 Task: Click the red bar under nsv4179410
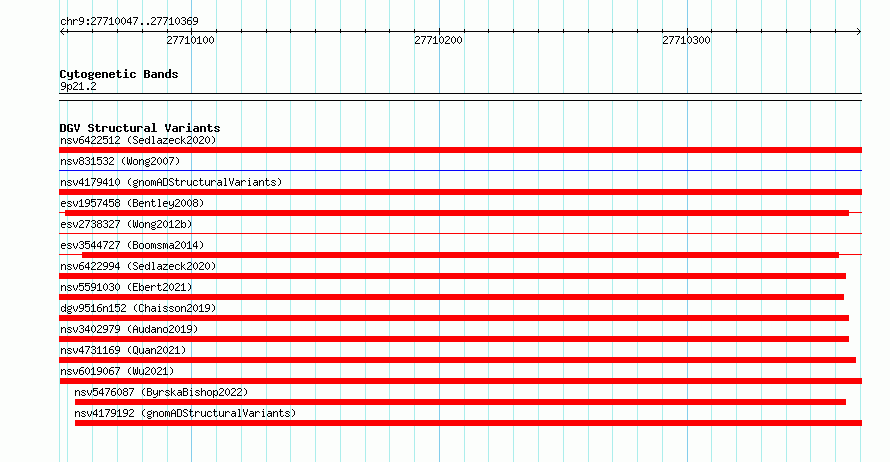coord(460,192)
